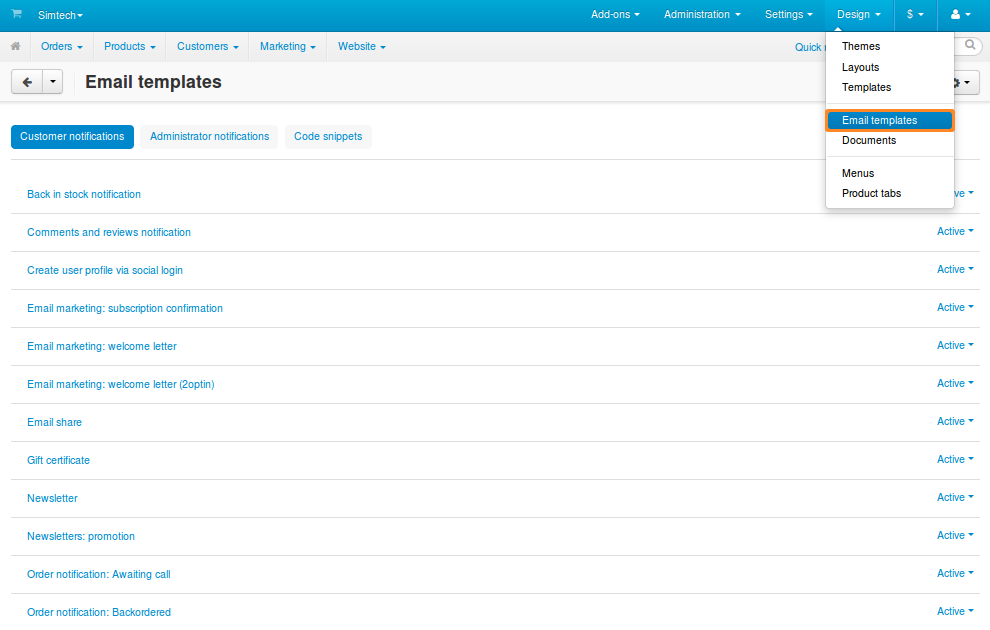Open Email marketing: subscription confirmation template
Viewport: 990px width, 630px height.
click(x=125, y=308)
